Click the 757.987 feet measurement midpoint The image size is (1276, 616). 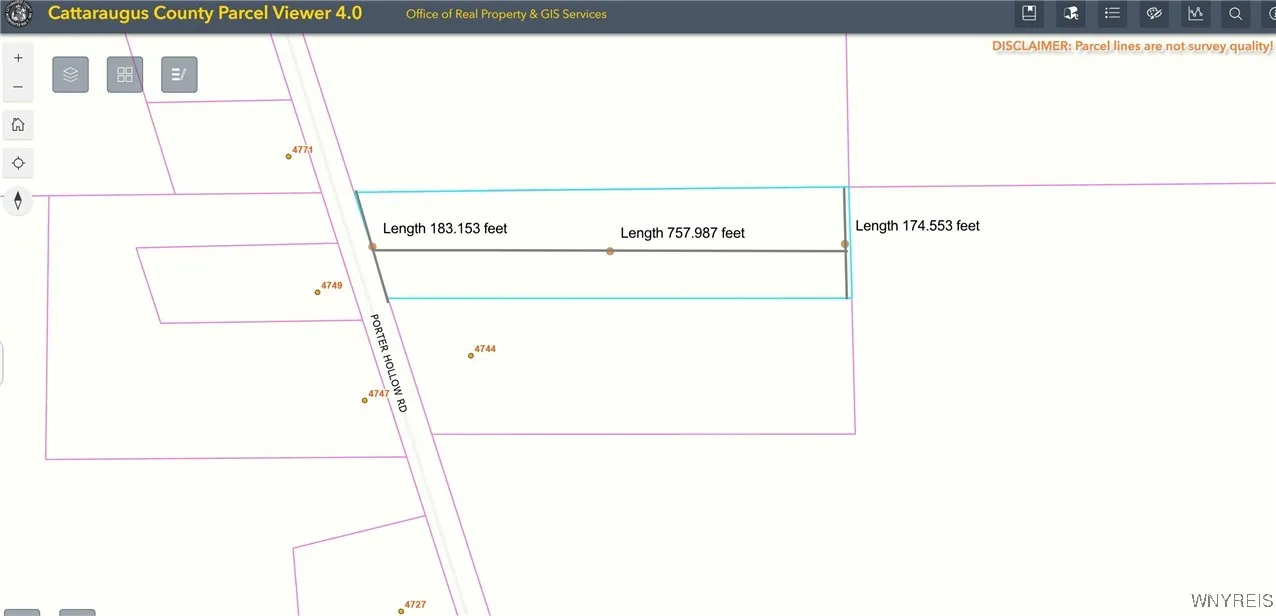click(610, 251)
